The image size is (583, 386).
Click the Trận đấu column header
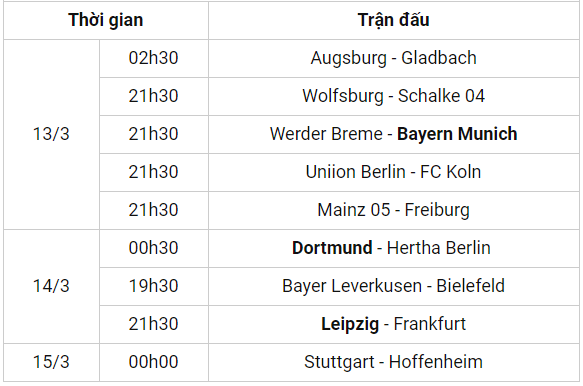[393, 20]
